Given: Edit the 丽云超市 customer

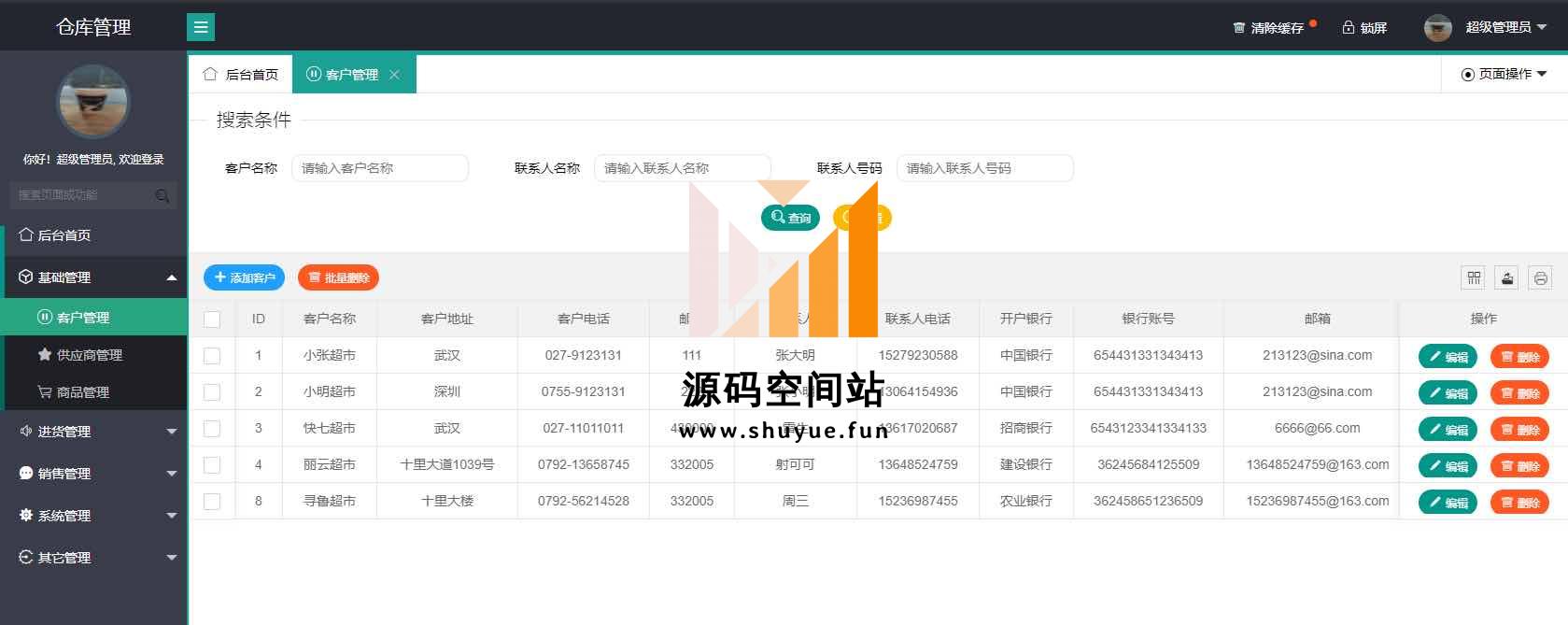Looking at the screenshot, I should coord(1448,465).
